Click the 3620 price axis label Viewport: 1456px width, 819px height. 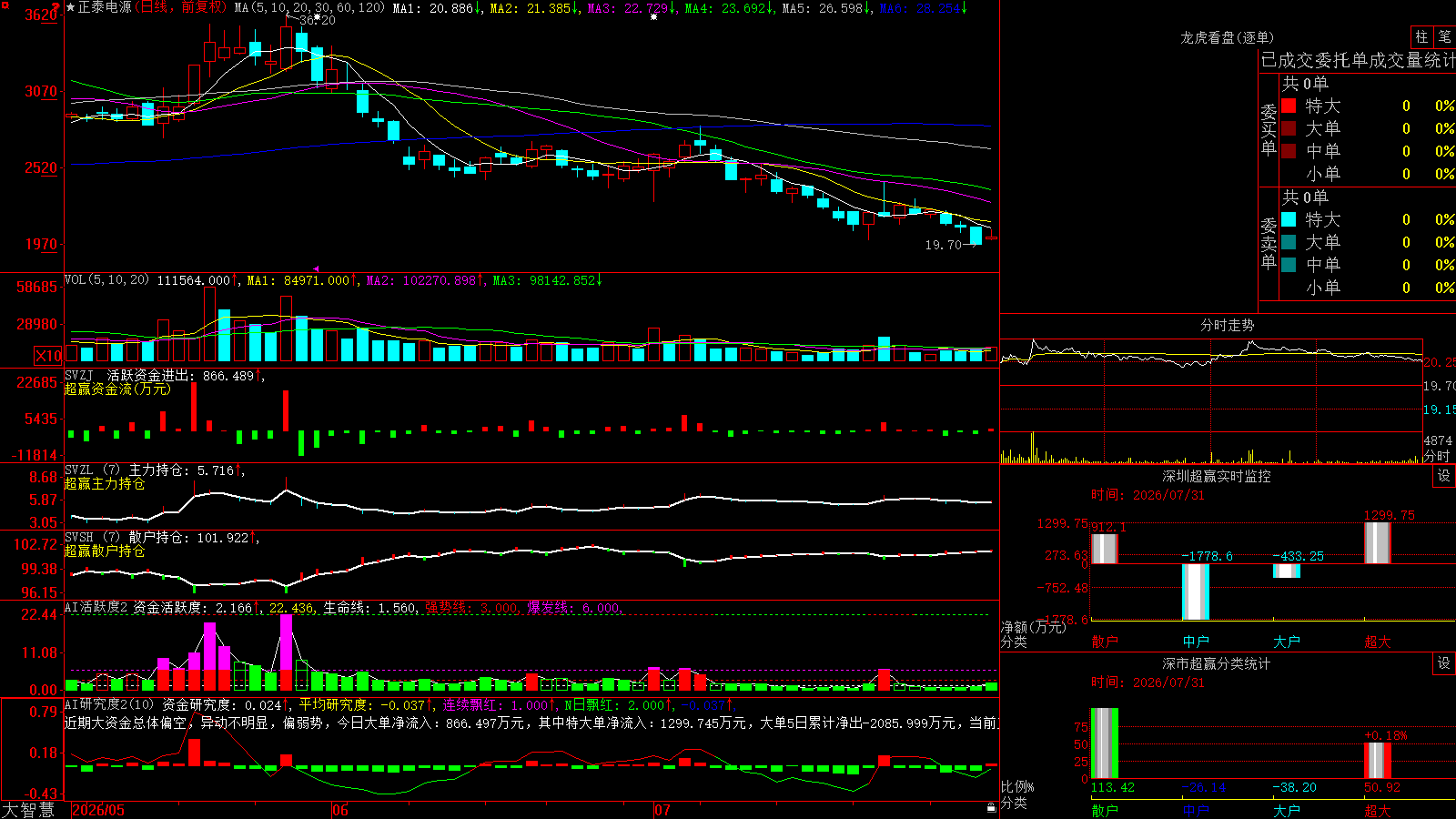[40, 15]
